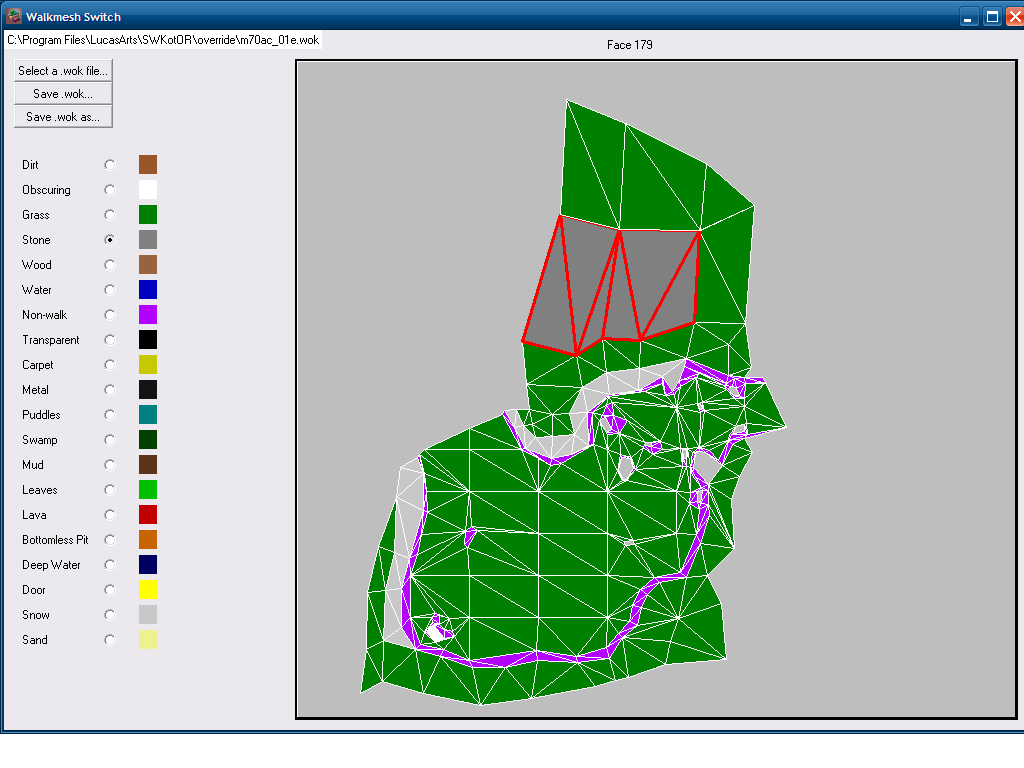Click the gray Stone color swatch

tap(148, 240)
